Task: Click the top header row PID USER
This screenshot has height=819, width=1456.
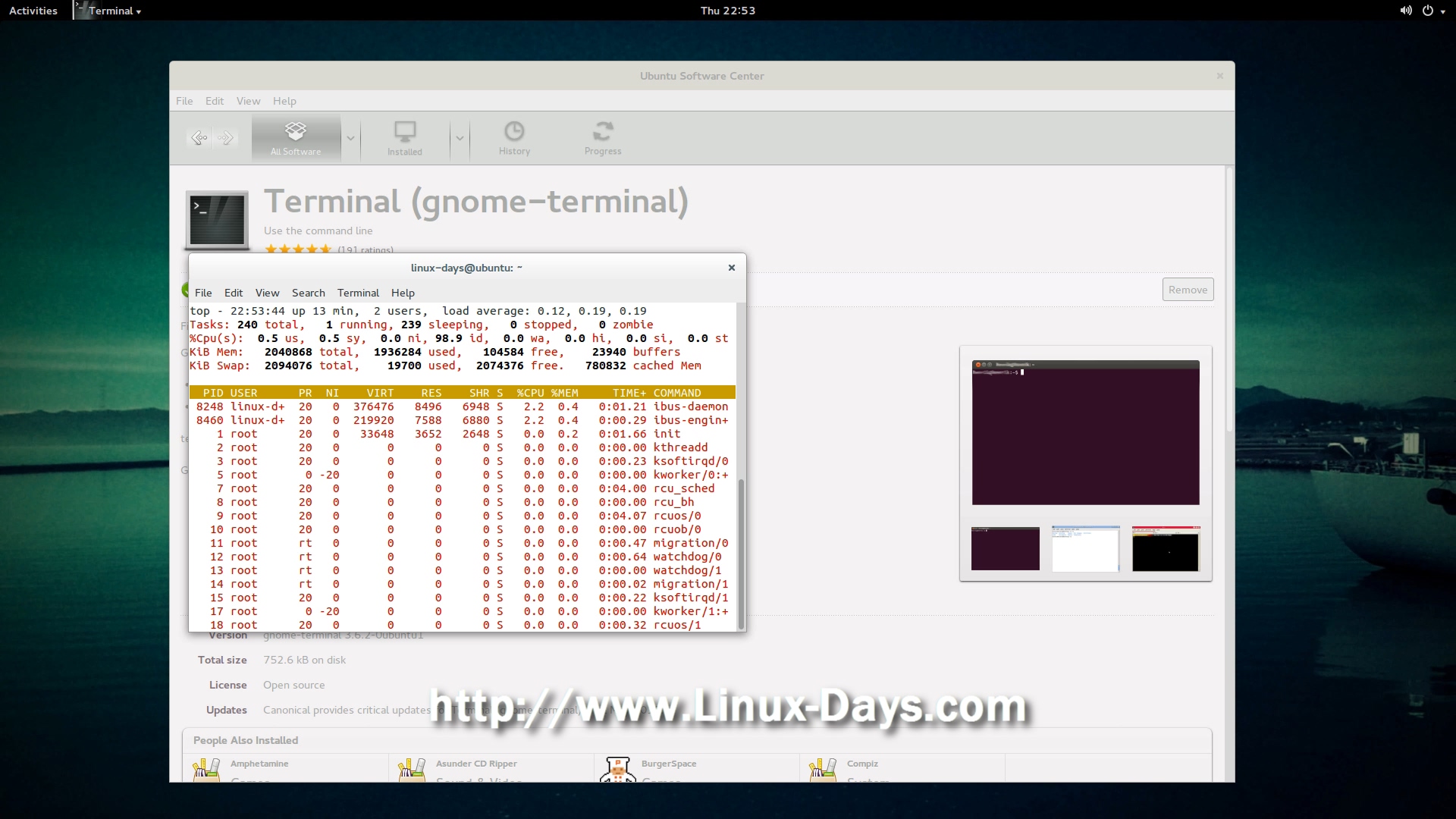Action: click(462, 393)
